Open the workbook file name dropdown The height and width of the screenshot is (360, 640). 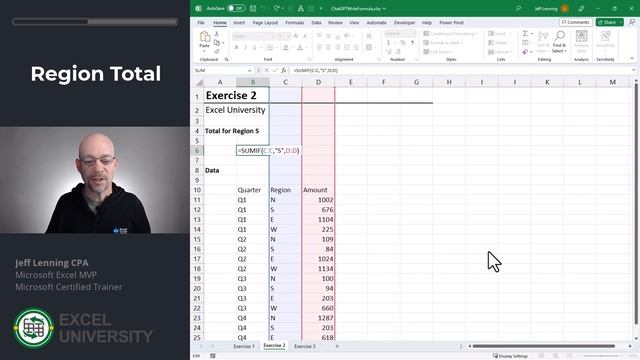click(384, 9)
